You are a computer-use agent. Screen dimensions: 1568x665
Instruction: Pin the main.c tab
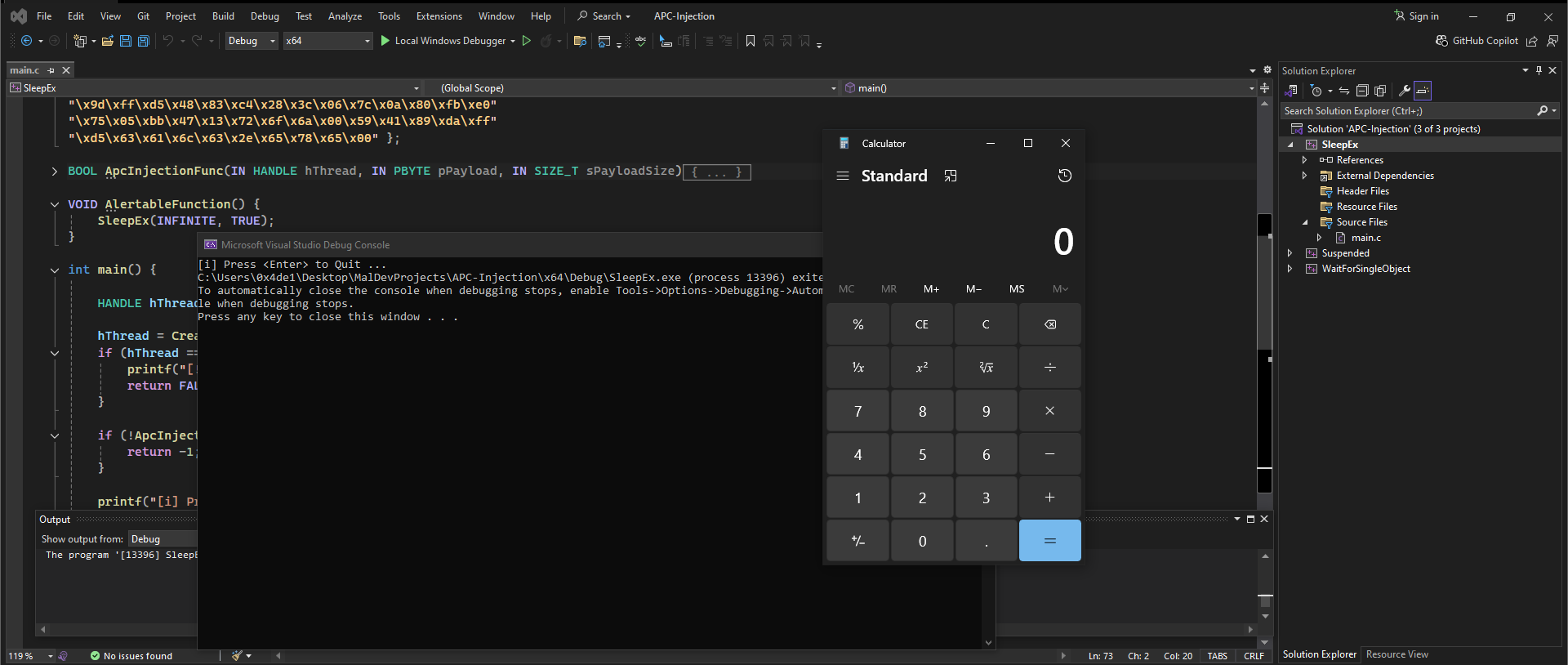[51, 70]
